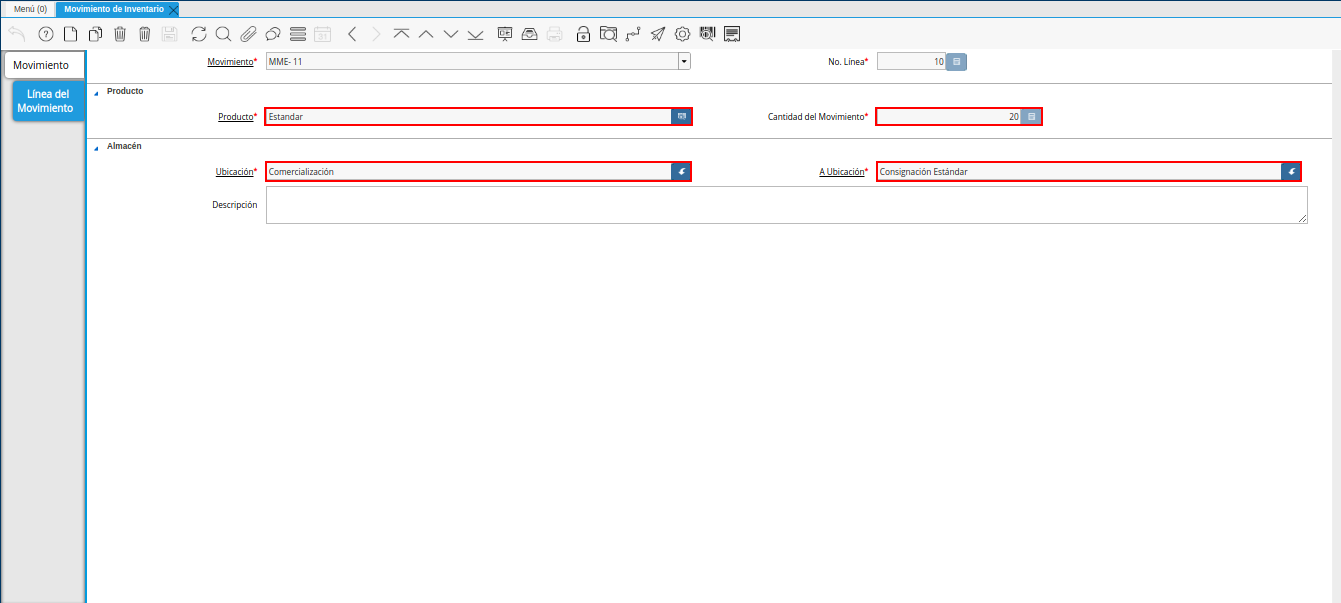Click the Lock record padlock icon
Viewport: 1341px width, 603px height.
pos(583,34)
